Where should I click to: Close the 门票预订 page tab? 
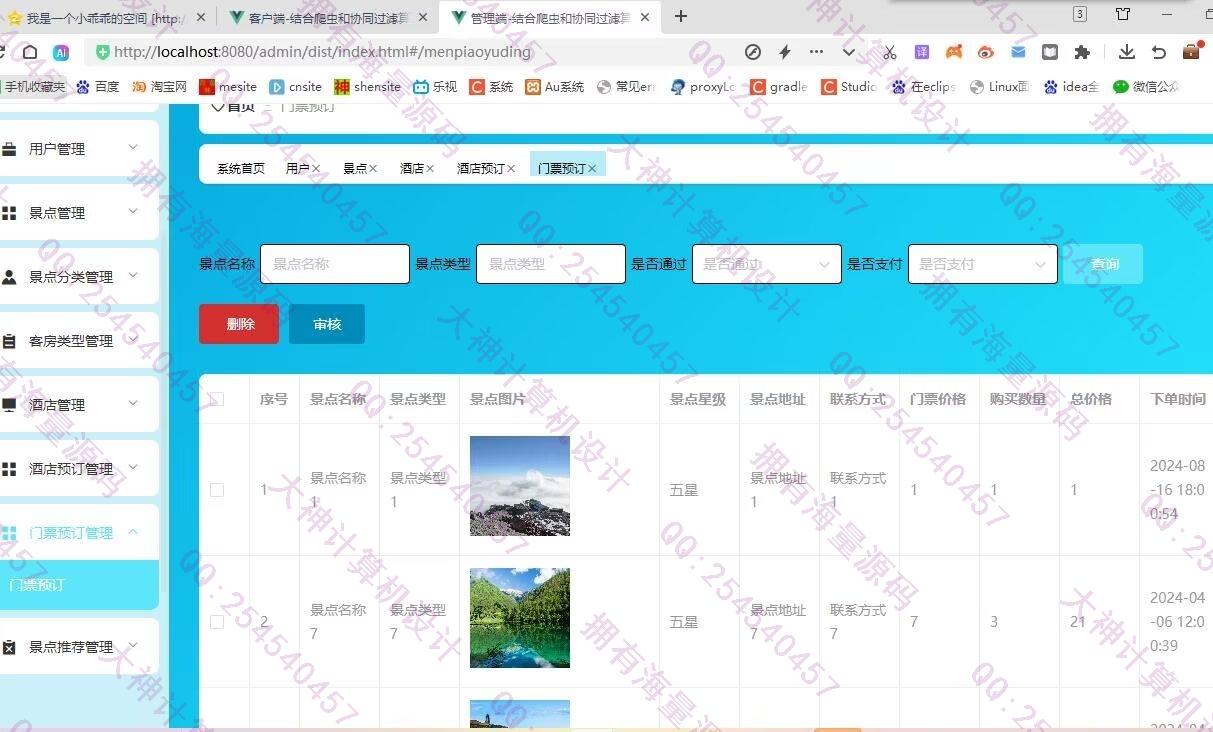point(592,169)
